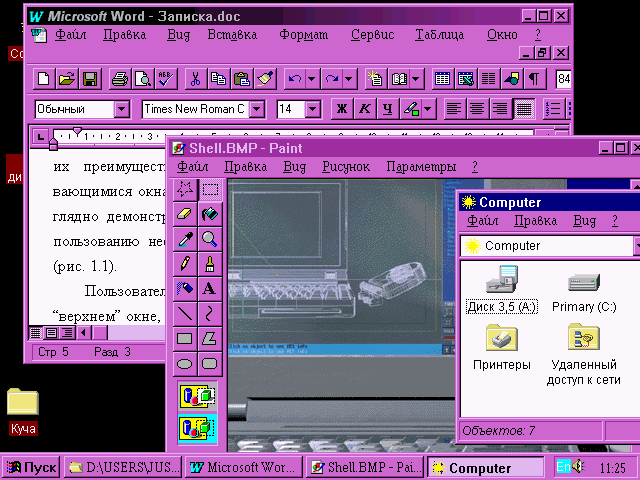Pick the Fill With Color bucket tool
The image size is (640, 480).
[210, 213]
